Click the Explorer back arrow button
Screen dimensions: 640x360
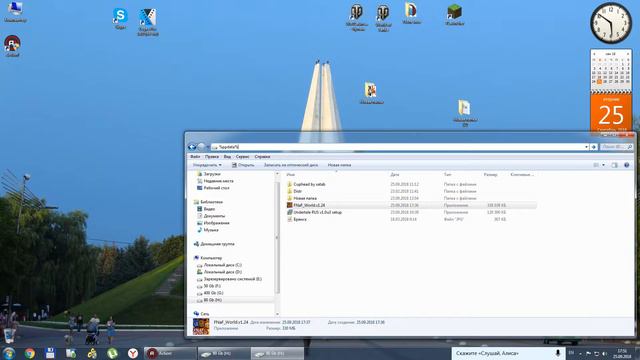click(192, 147)
